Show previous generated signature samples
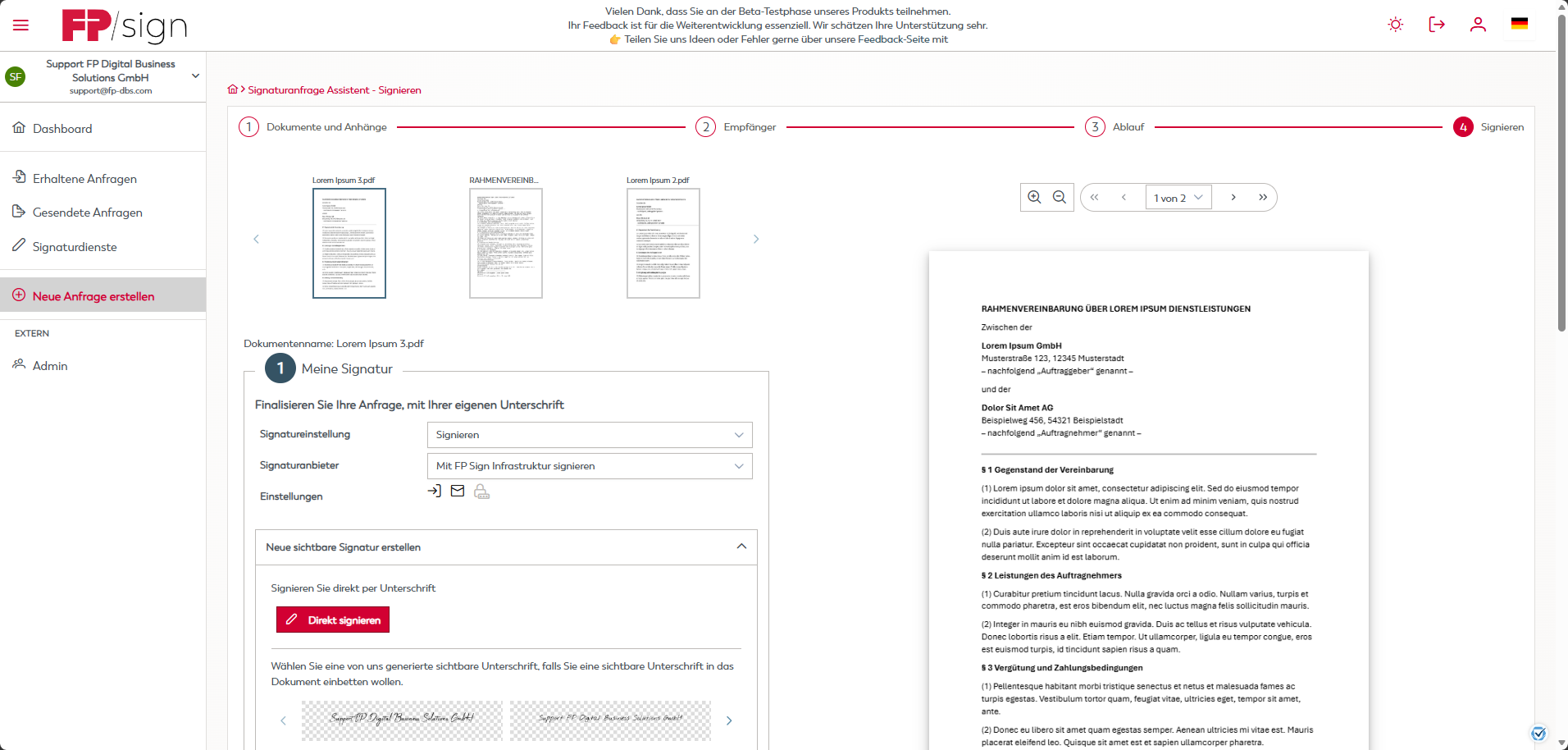 pos(283,720)
